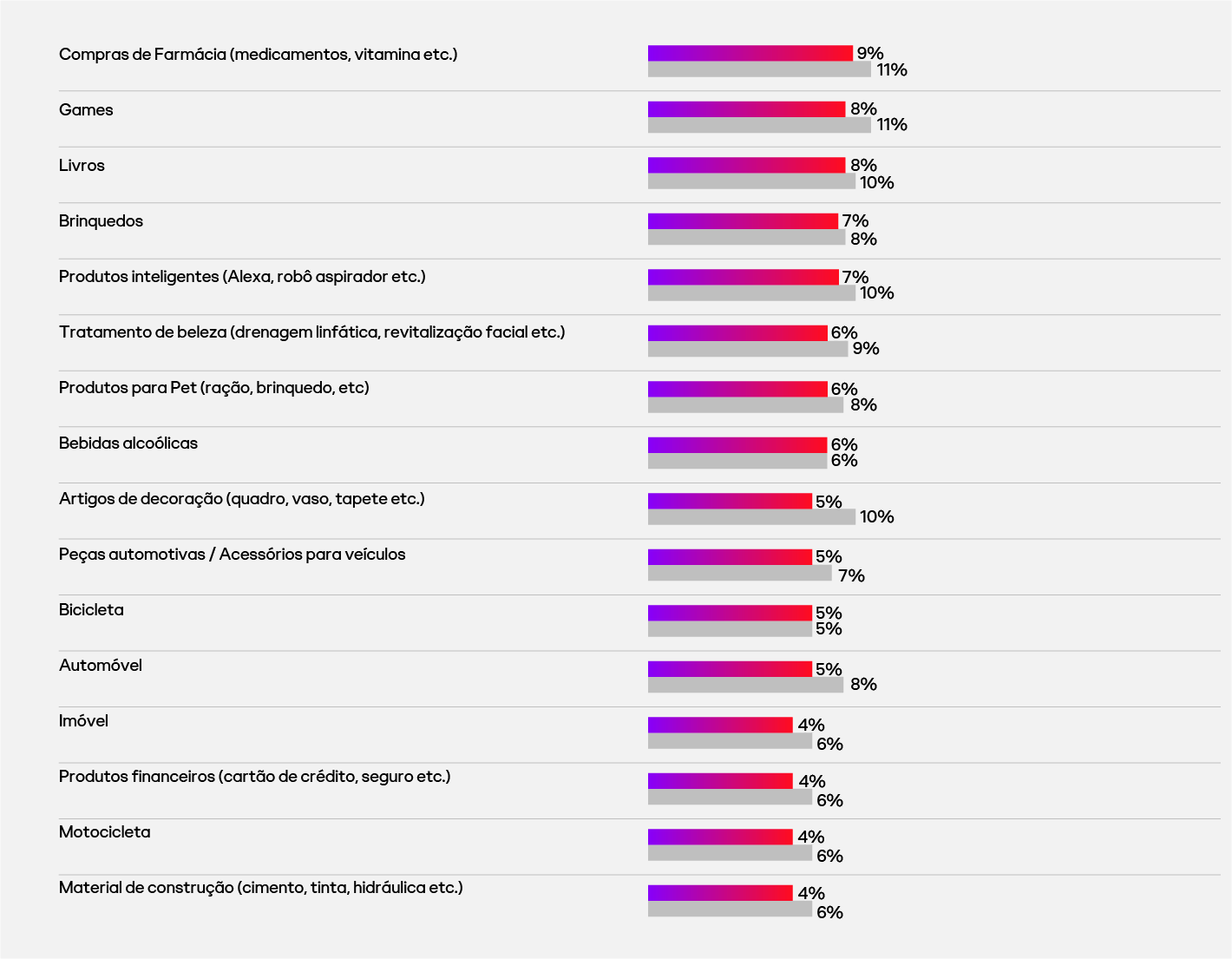Click the 'Peças automotivas' row label
1232x959 pixels.
(232, 555)
